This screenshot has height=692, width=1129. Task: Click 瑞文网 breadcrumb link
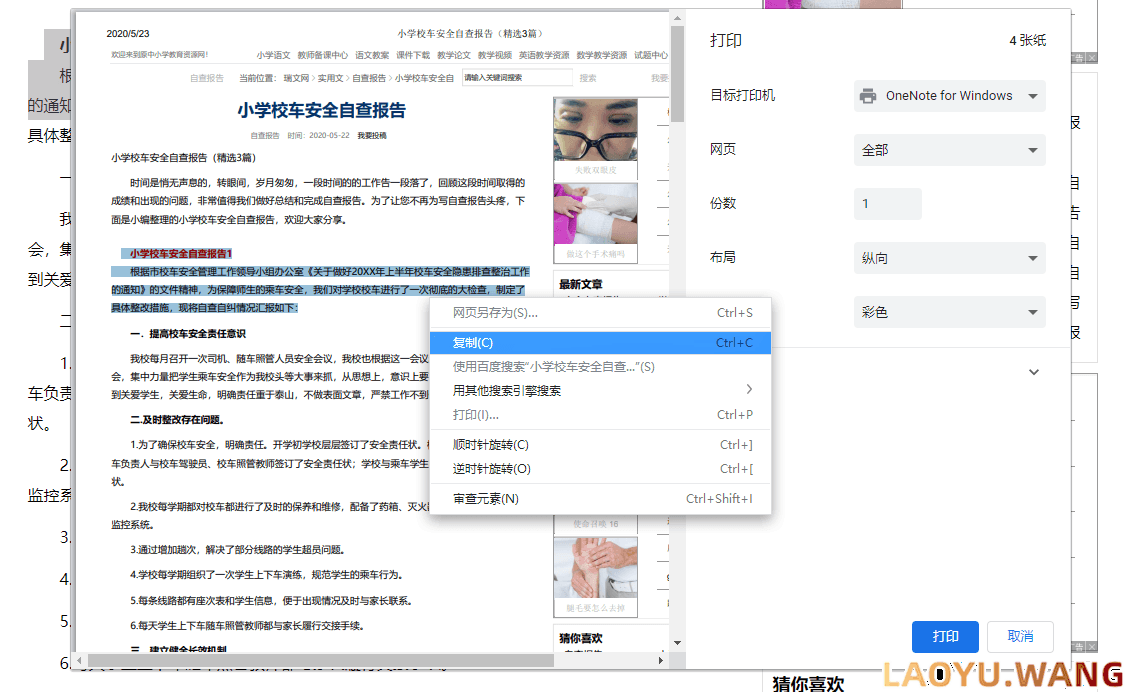tap(296, 78)
